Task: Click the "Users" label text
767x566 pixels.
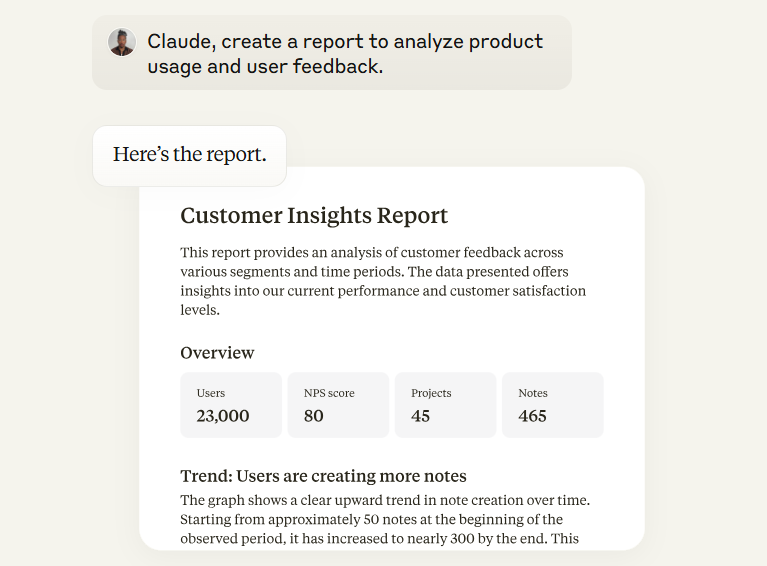Action: 211,393
